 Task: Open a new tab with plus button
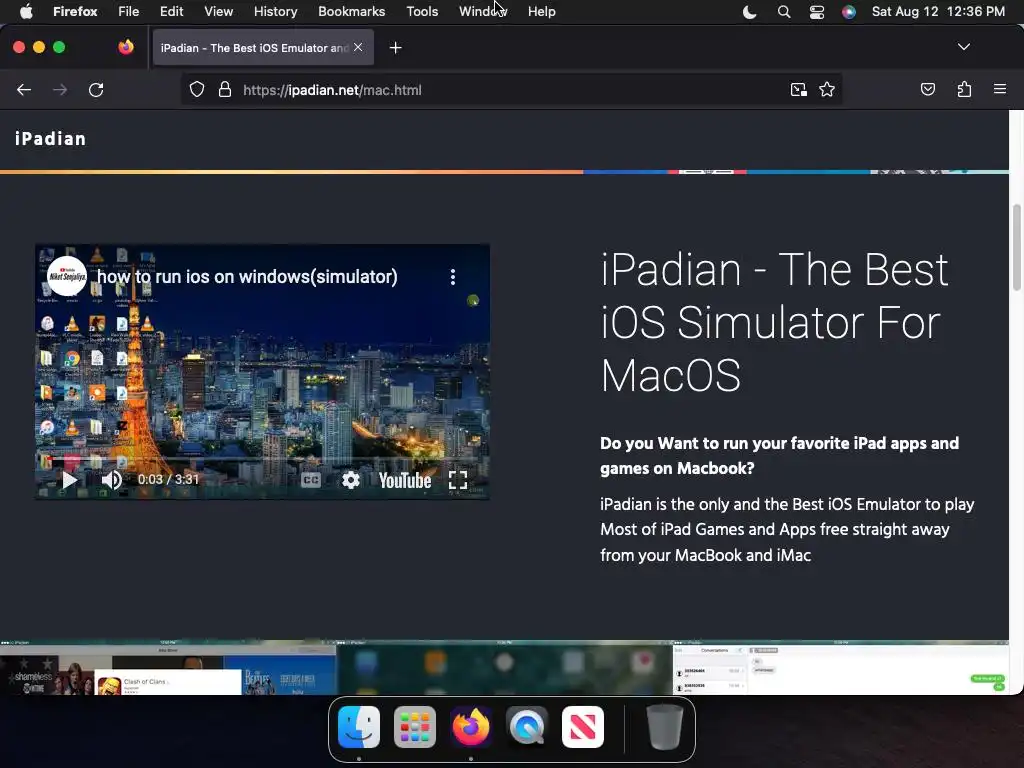[395, 48]
